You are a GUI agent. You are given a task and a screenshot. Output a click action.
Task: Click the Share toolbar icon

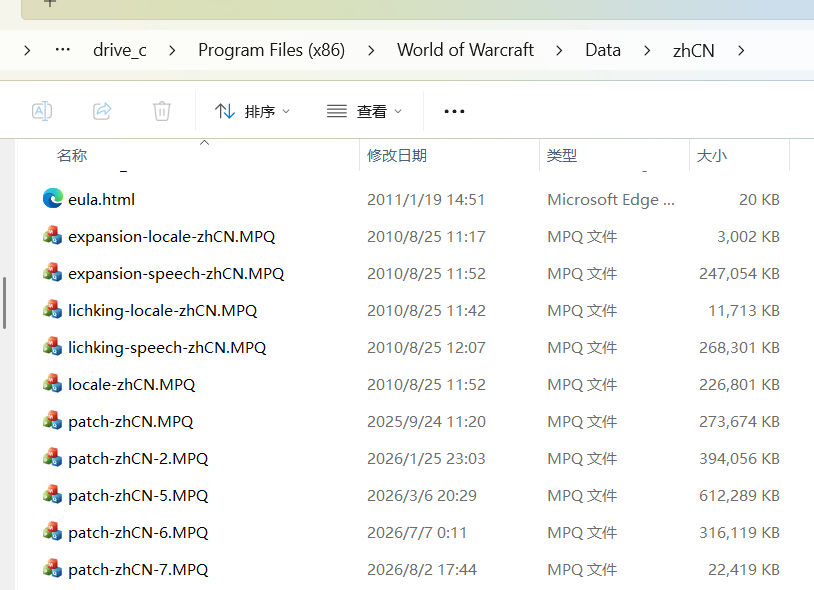coord(102,111)
